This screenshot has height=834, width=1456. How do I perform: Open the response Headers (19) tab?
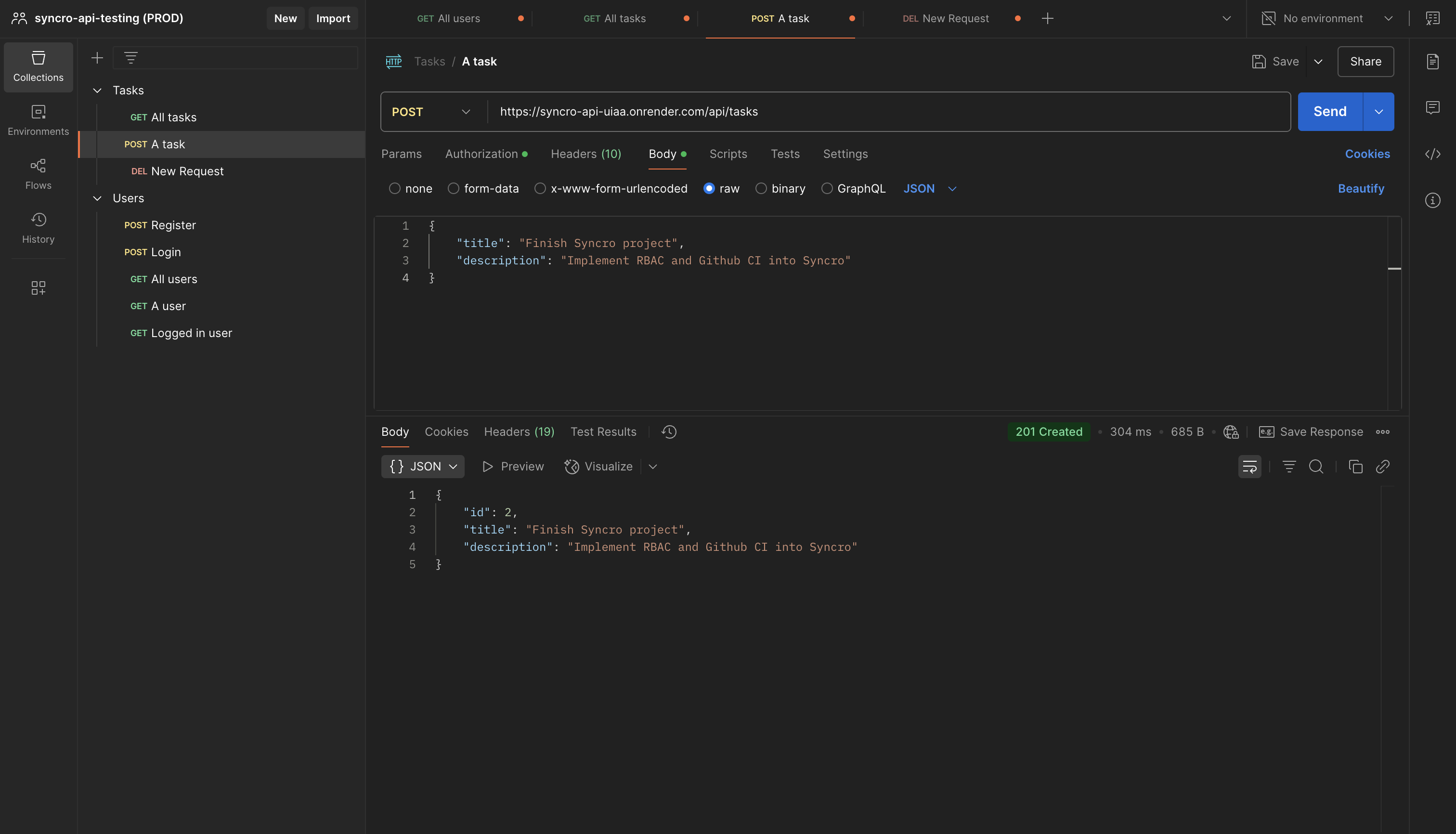519,432
